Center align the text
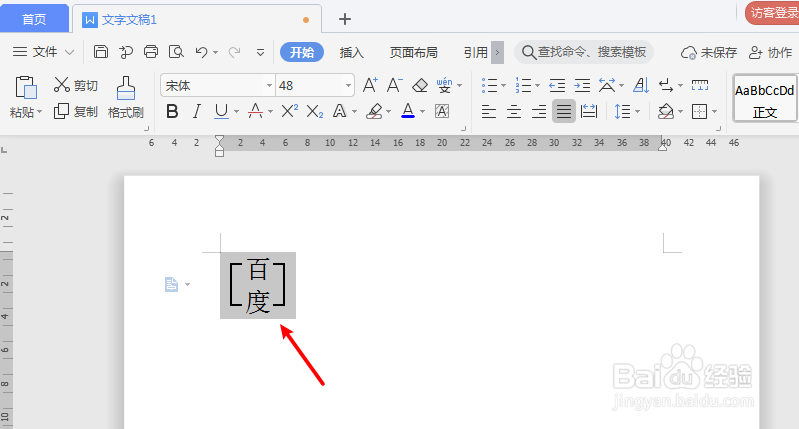 pos(514,111)
